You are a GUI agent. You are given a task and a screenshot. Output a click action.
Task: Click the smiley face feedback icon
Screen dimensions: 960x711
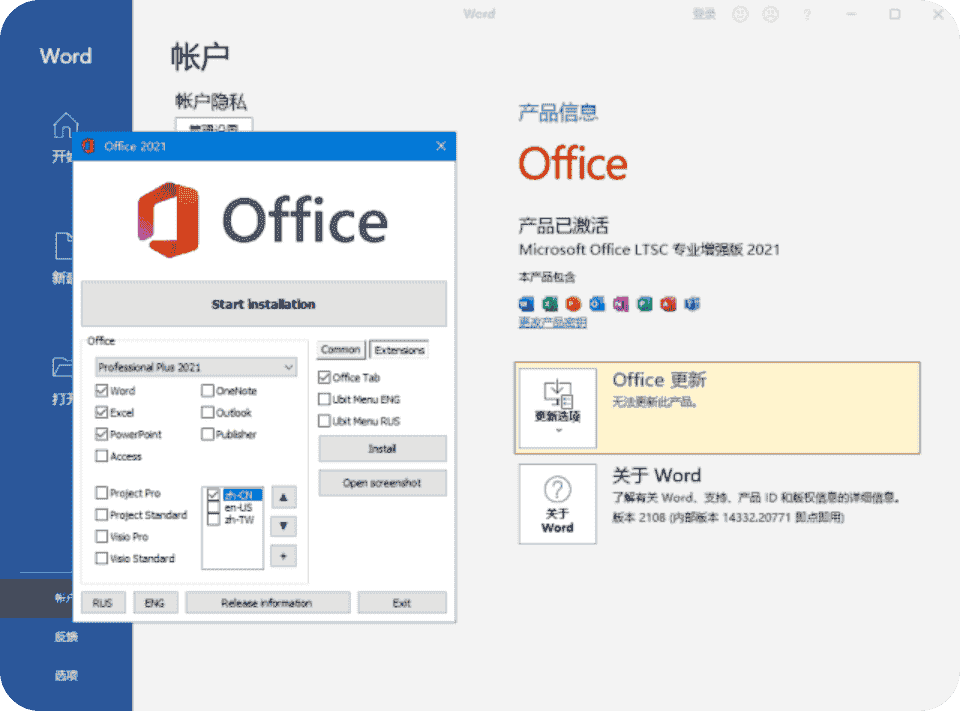point(740,15)
